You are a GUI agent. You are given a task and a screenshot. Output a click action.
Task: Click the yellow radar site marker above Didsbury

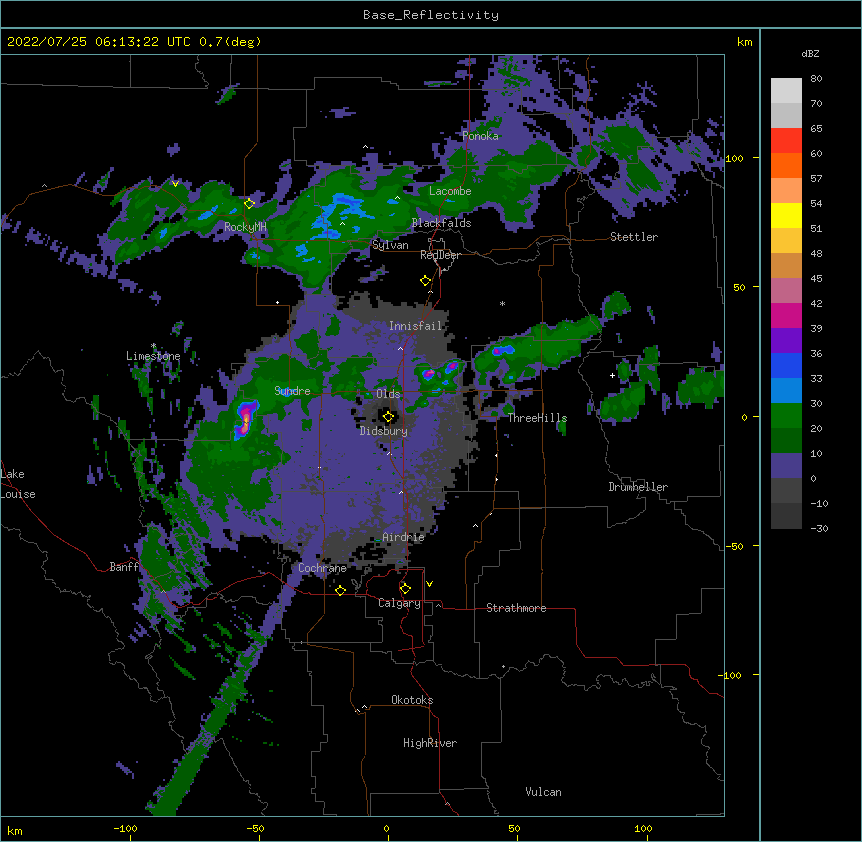tap(388, 417)
